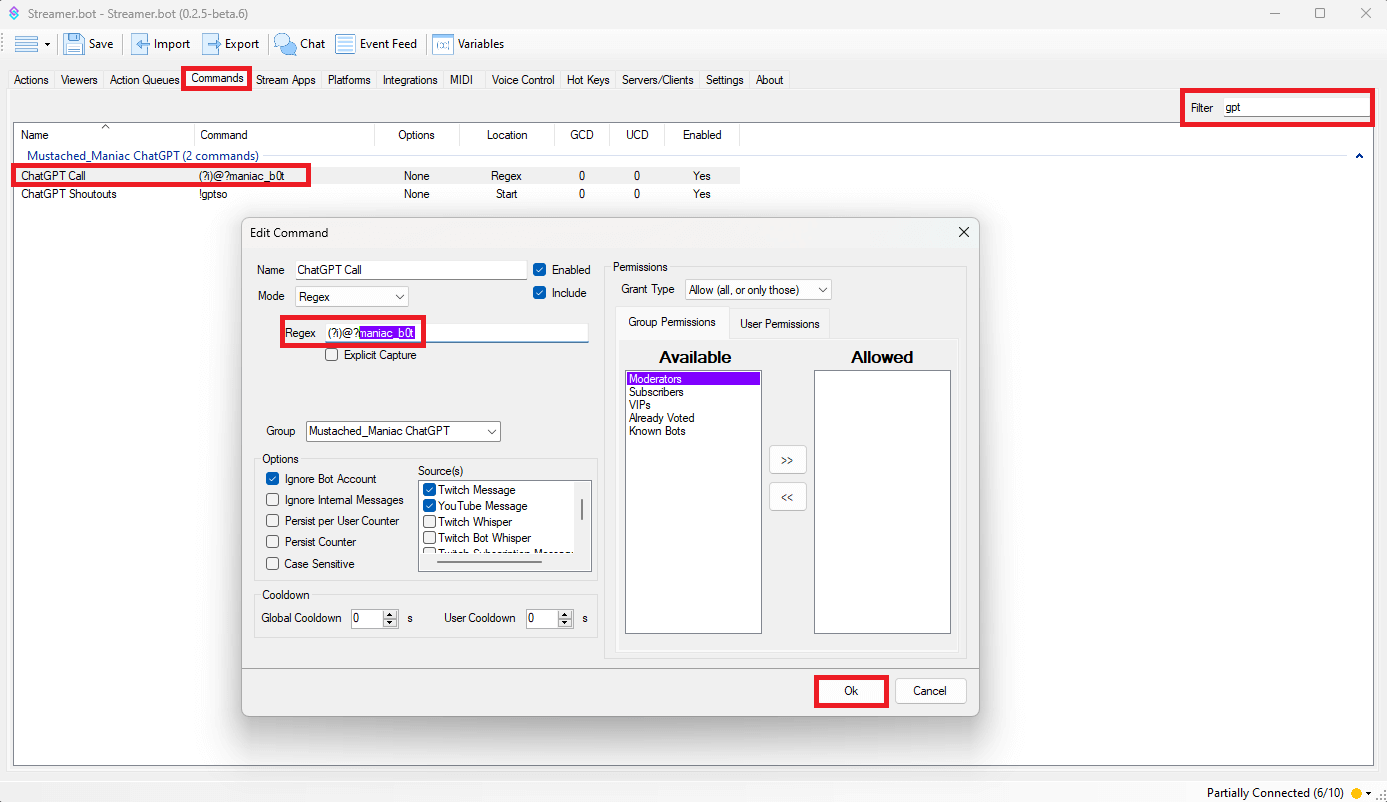Switch to the User Permissions tab
Screen dimensions: 1387x802
[779, 324]
